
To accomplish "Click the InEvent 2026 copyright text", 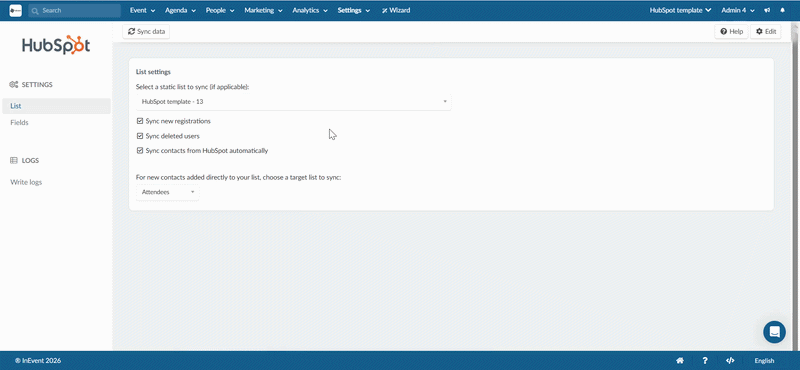I will click(x=38, y=361).
